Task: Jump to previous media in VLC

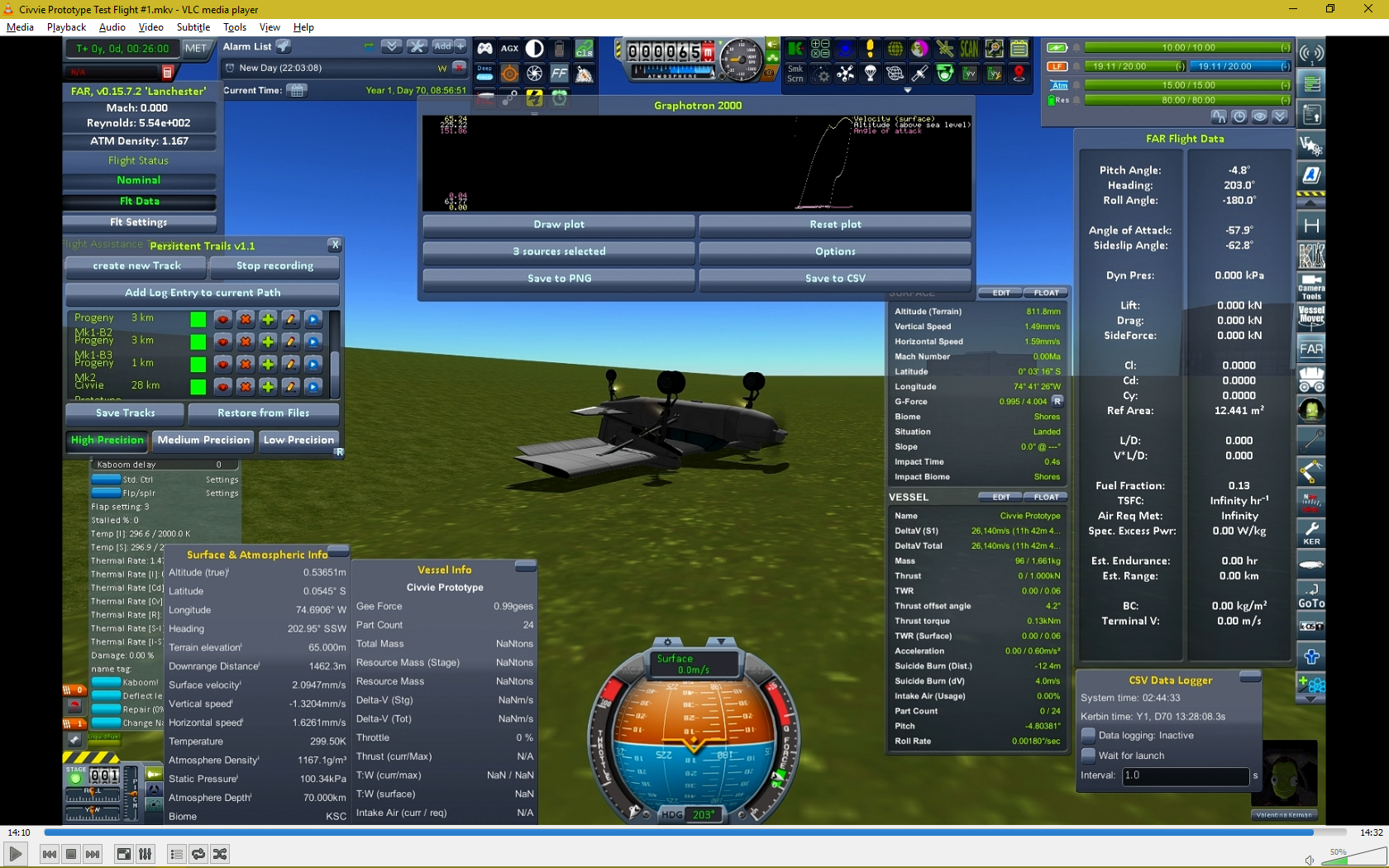Action: click(50, 854)
